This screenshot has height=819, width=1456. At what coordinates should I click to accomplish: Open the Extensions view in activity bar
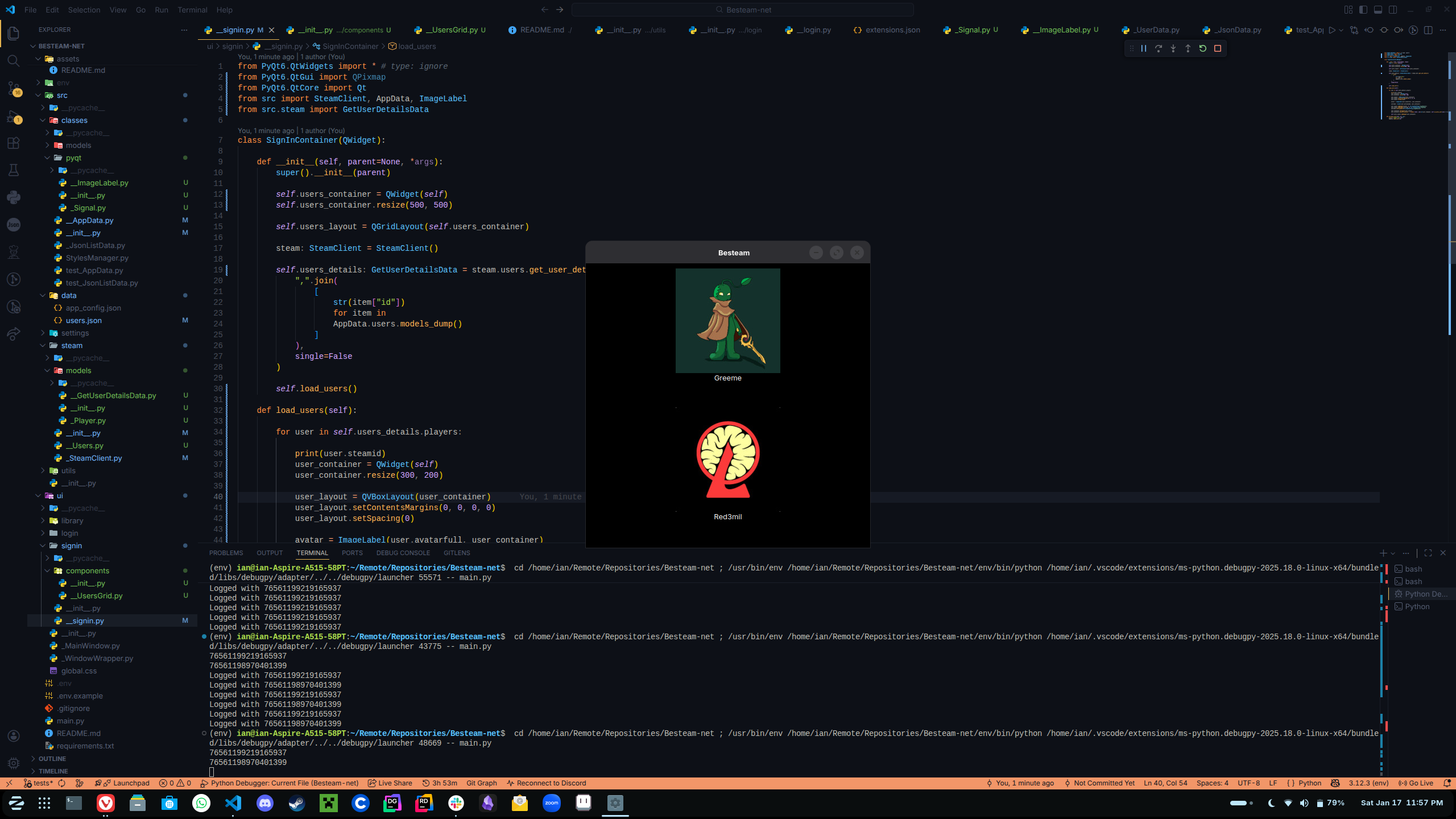(x=14, y=143)
